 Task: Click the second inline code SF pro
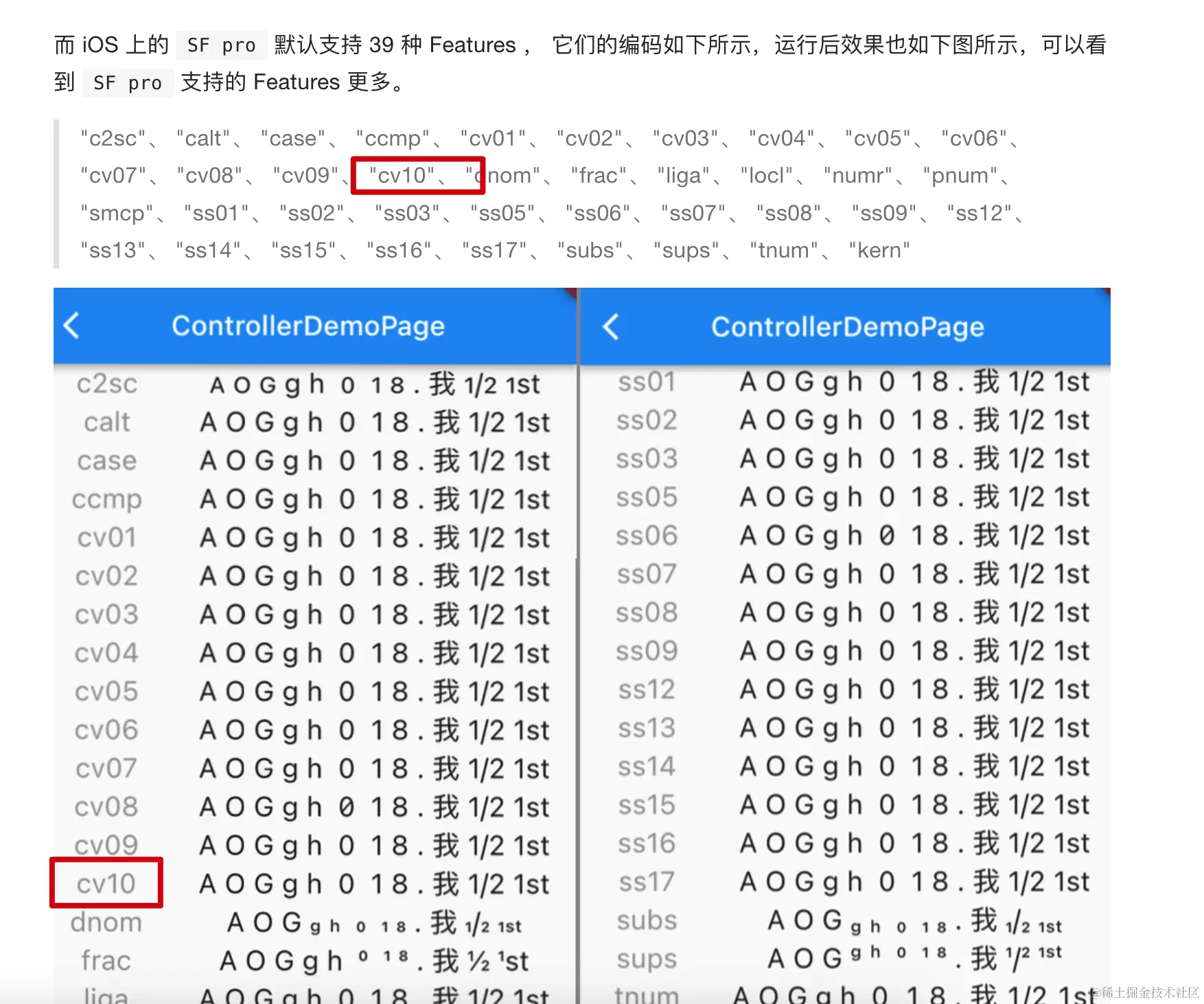[128, 83]
